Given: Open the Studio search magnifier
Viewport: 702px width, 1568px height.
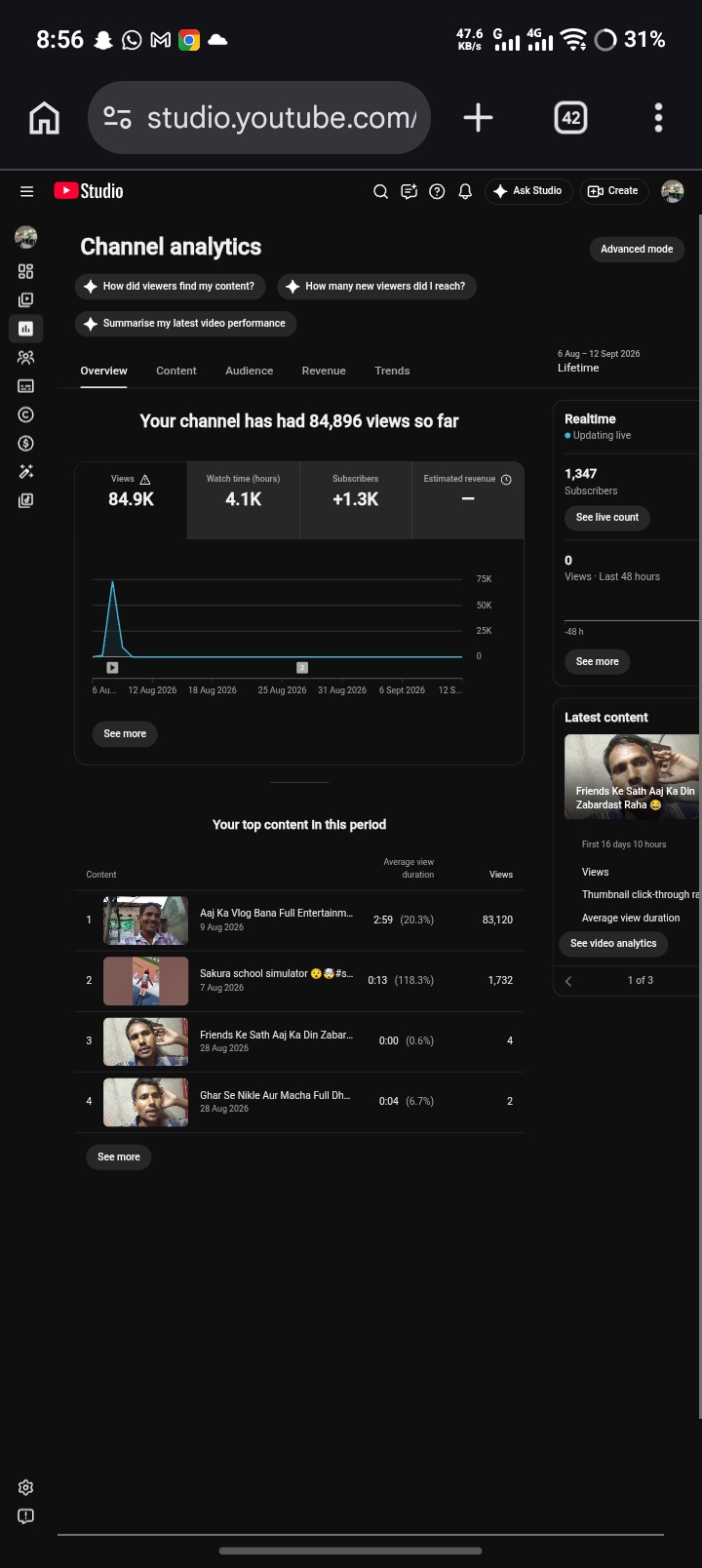Looking at the screenshot, I should point(381,191).
